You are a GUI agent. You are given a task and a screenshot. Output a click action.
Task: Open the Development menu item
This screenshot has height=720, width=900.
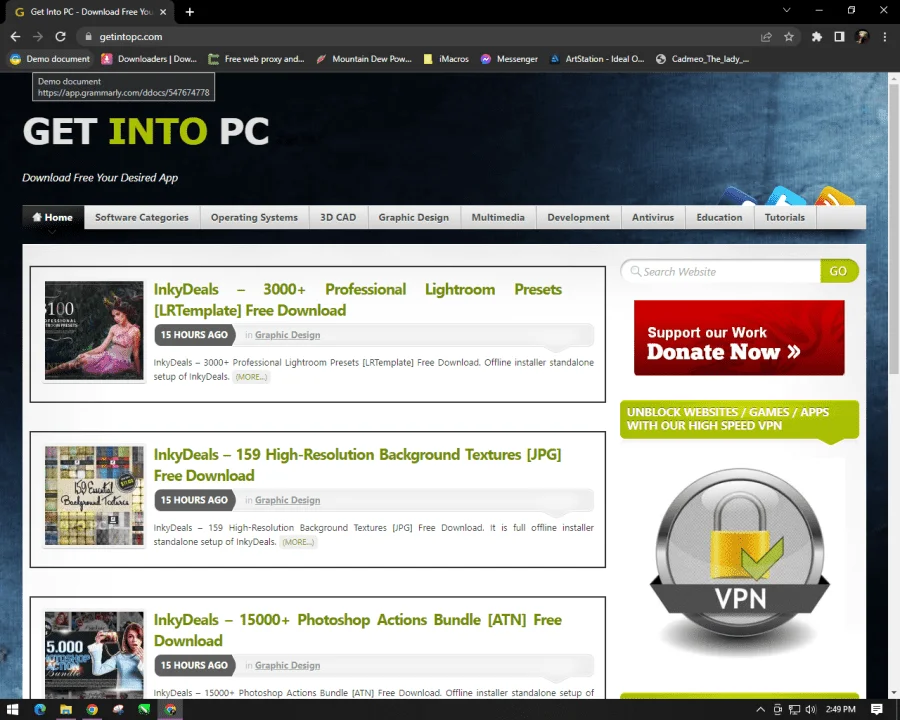pyautogui.click(x=579, y=218)
